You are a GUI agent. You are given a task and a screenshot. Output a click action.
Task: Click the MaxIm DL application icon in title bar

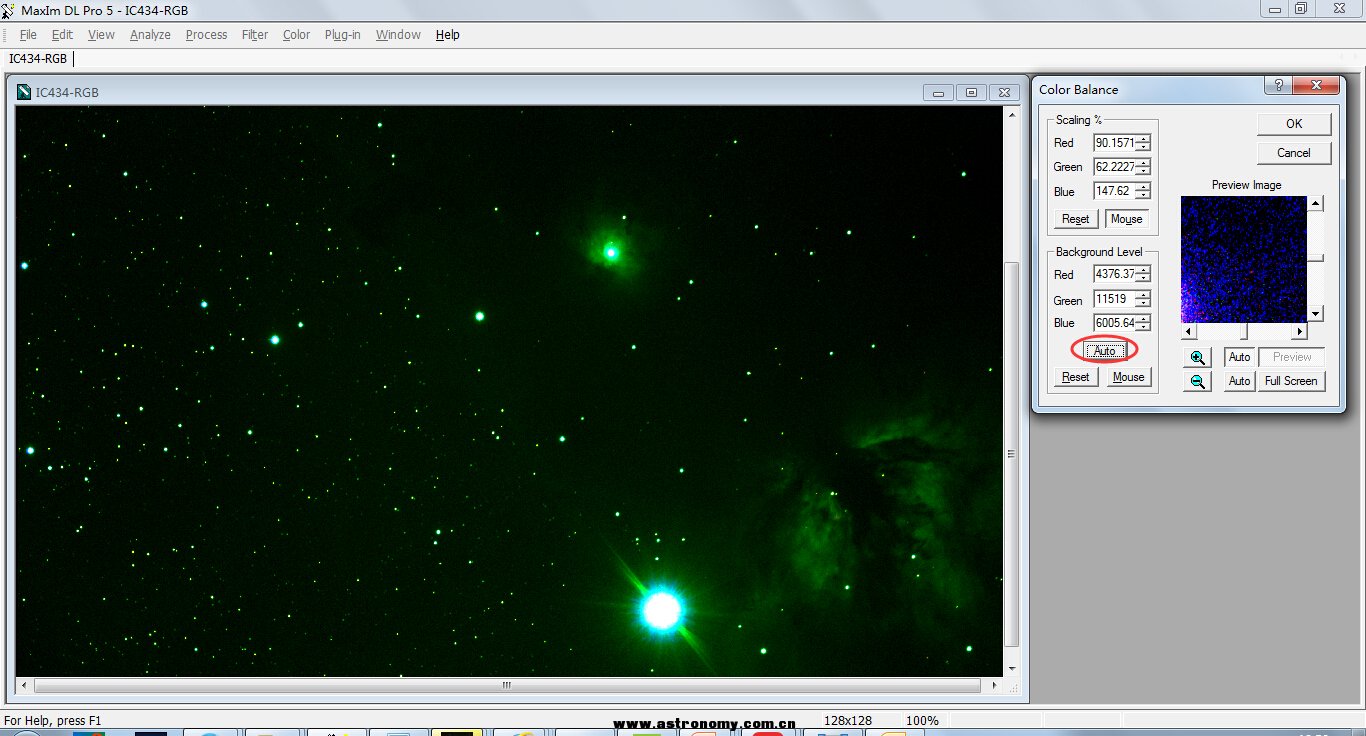(x=9, y=10)
